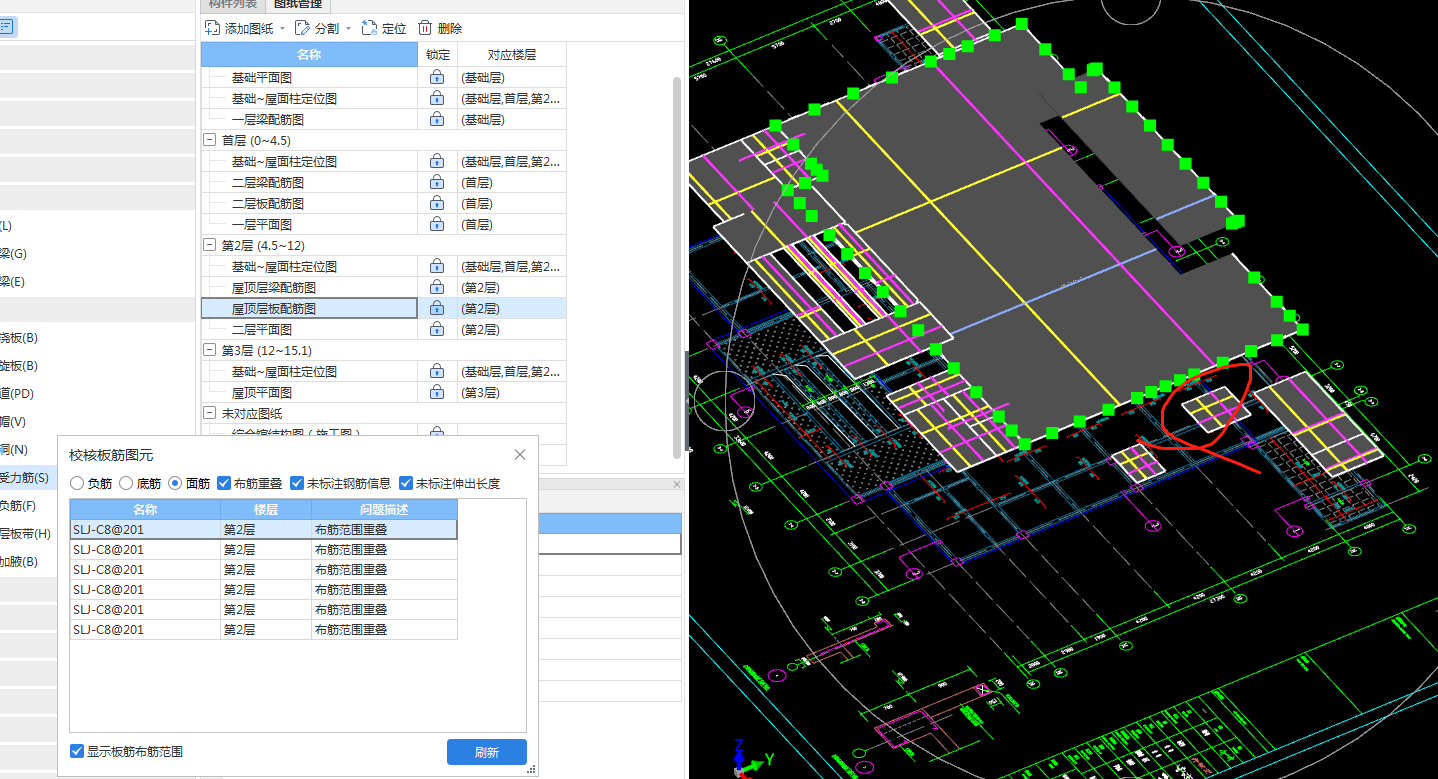1438x779 pixels.
Task: Switch to the 构件列表 tab
Action: point(232,4)
